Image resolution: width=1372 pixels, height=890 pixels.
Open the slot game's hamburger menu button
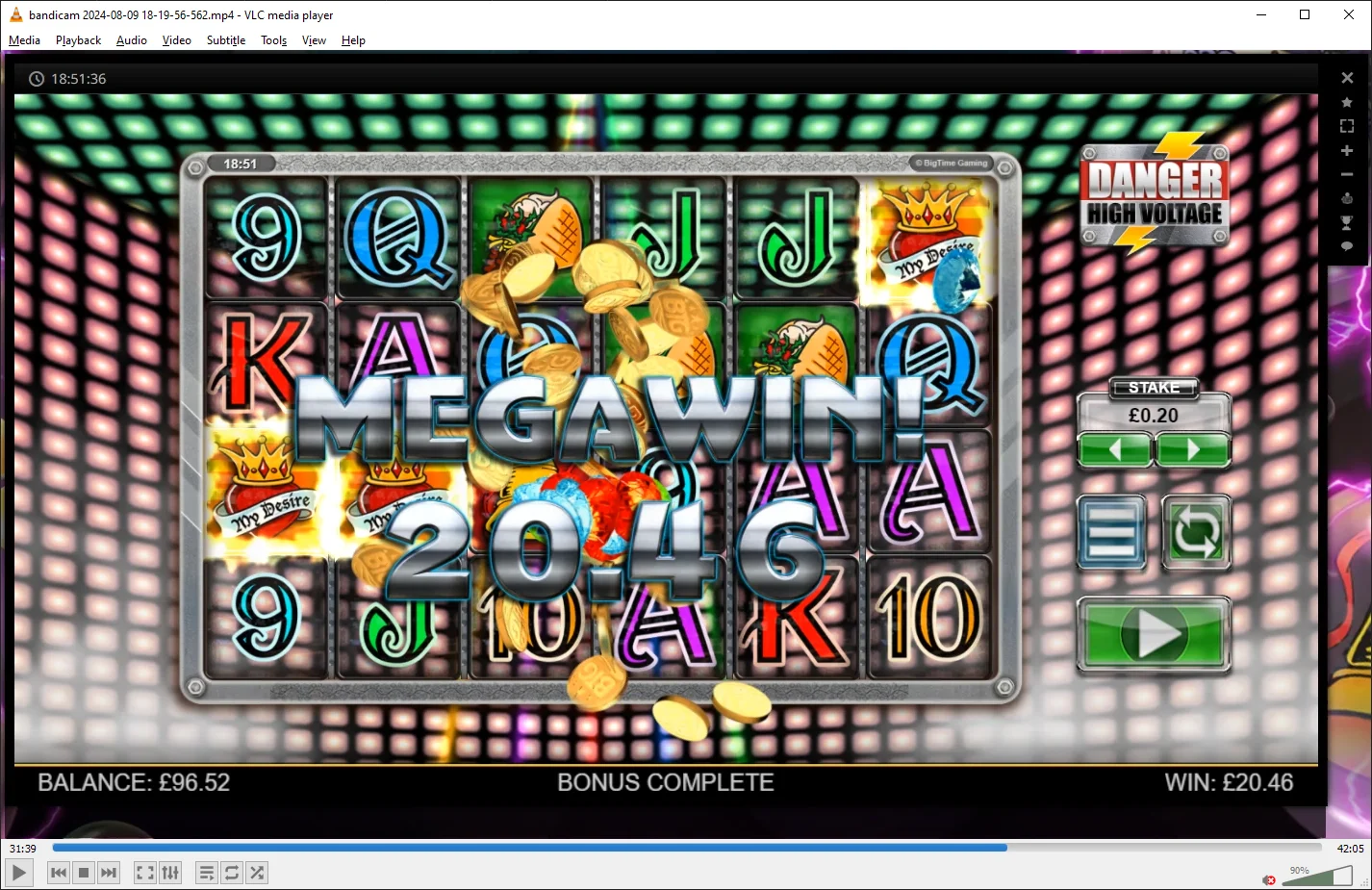(x=1111, y=531)
